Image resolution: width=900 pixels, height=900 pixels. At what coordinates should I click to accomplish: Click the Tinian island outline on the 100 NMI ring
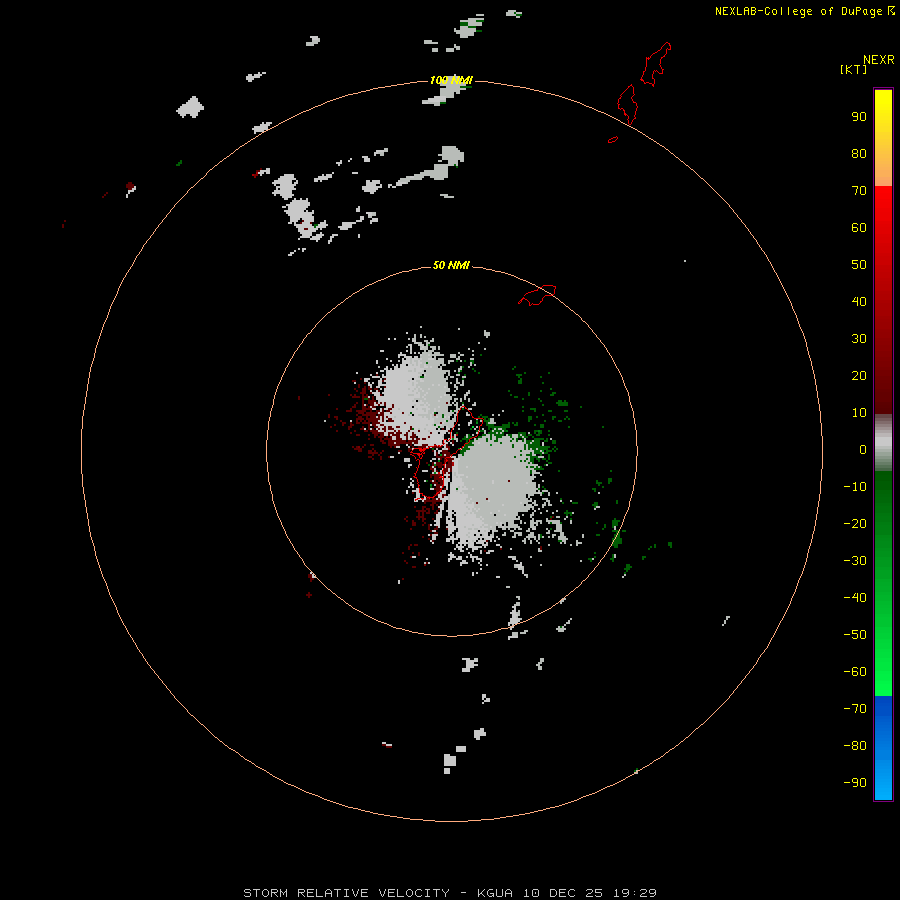tap(627, 104)
